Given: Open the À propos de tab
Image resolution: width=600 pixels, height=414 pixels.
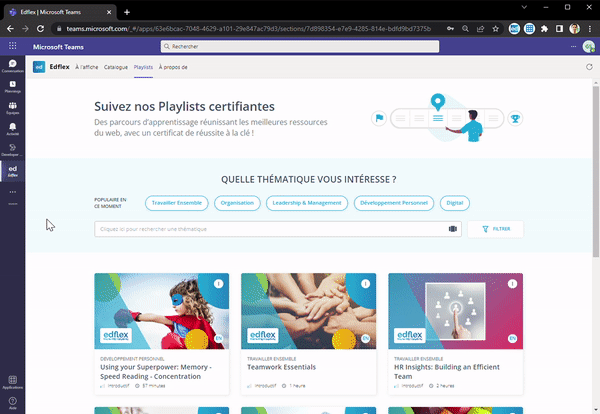Looking at the screenshot, I should point(173,67).
